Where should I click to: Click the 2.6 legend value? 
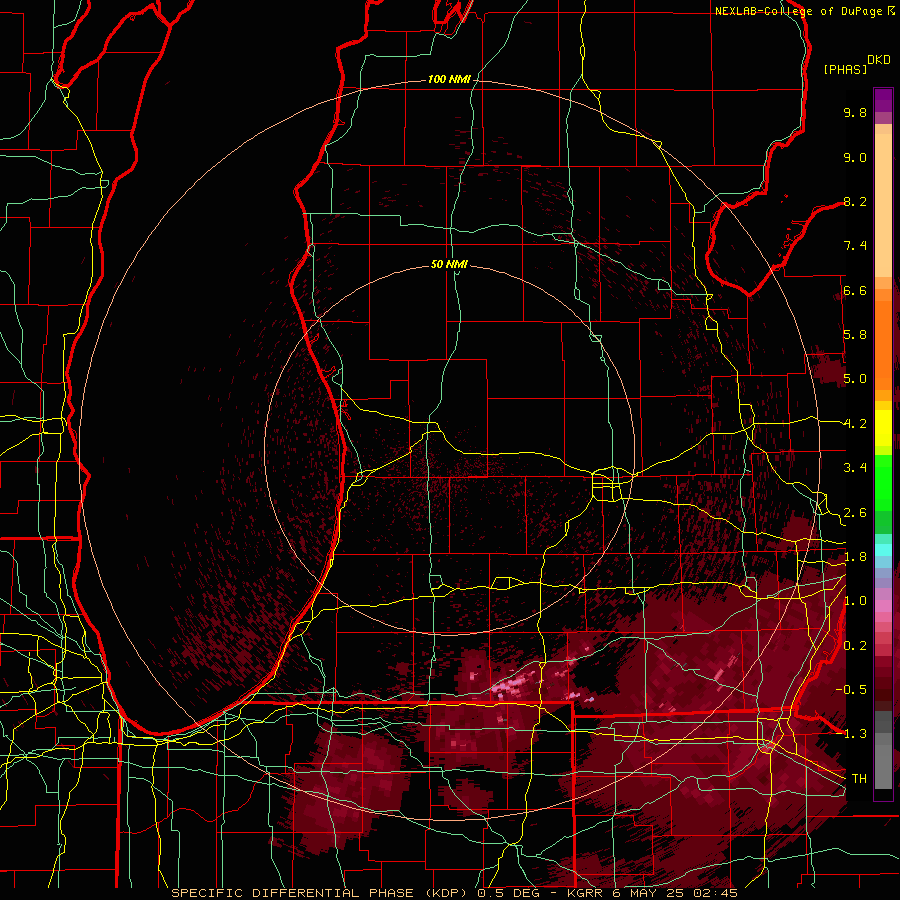[x=855, y=513]
